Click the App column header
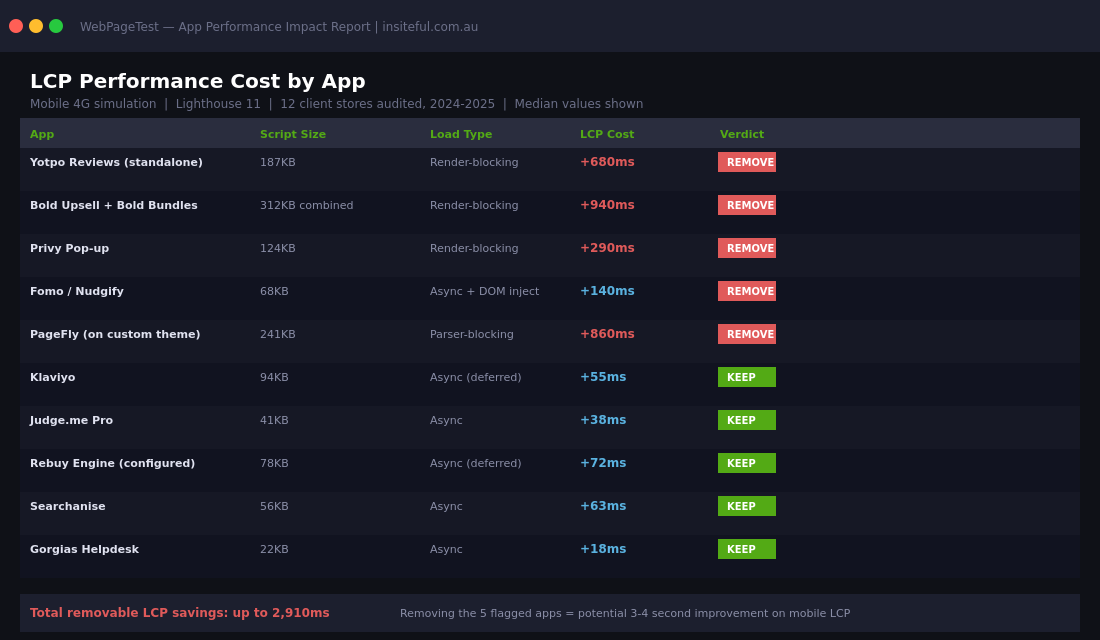This screenshot has width=1100, height=640. (x=42, y=134)
